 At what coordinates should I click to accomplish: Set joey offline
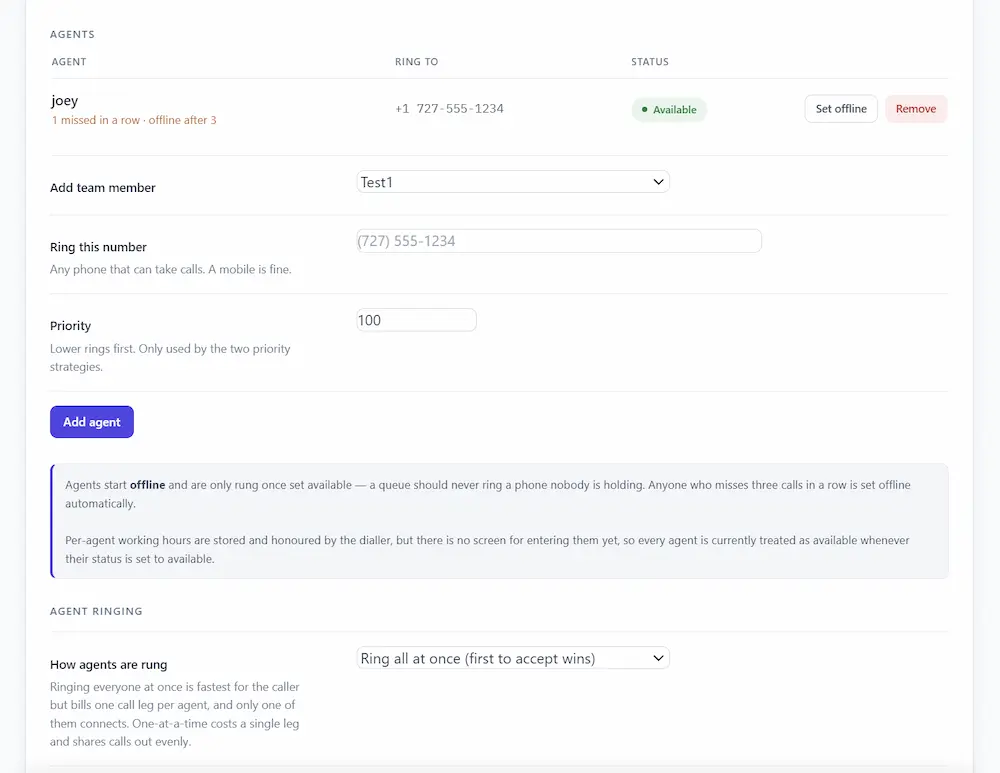[x=841, y=109]
